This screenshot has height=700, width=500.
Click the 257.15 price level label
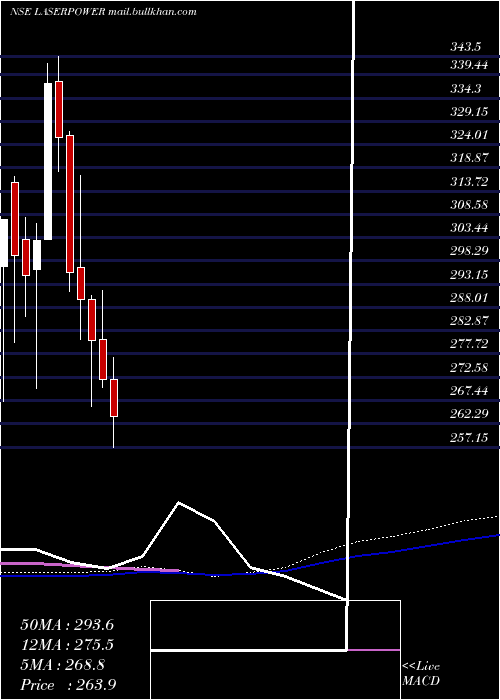tap(469, 438)
